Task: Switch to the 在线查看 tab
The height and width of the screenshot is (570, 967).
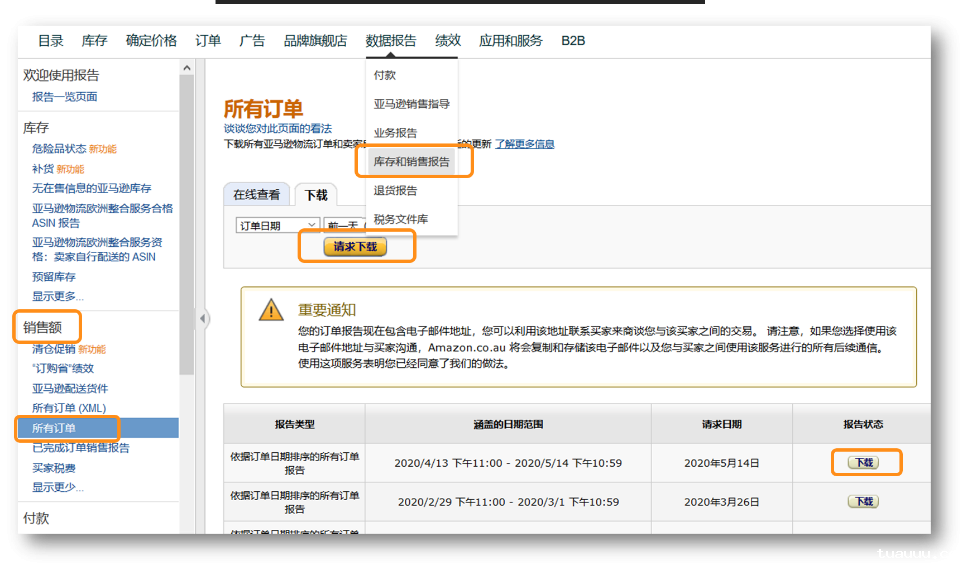Action: point(257,195)
